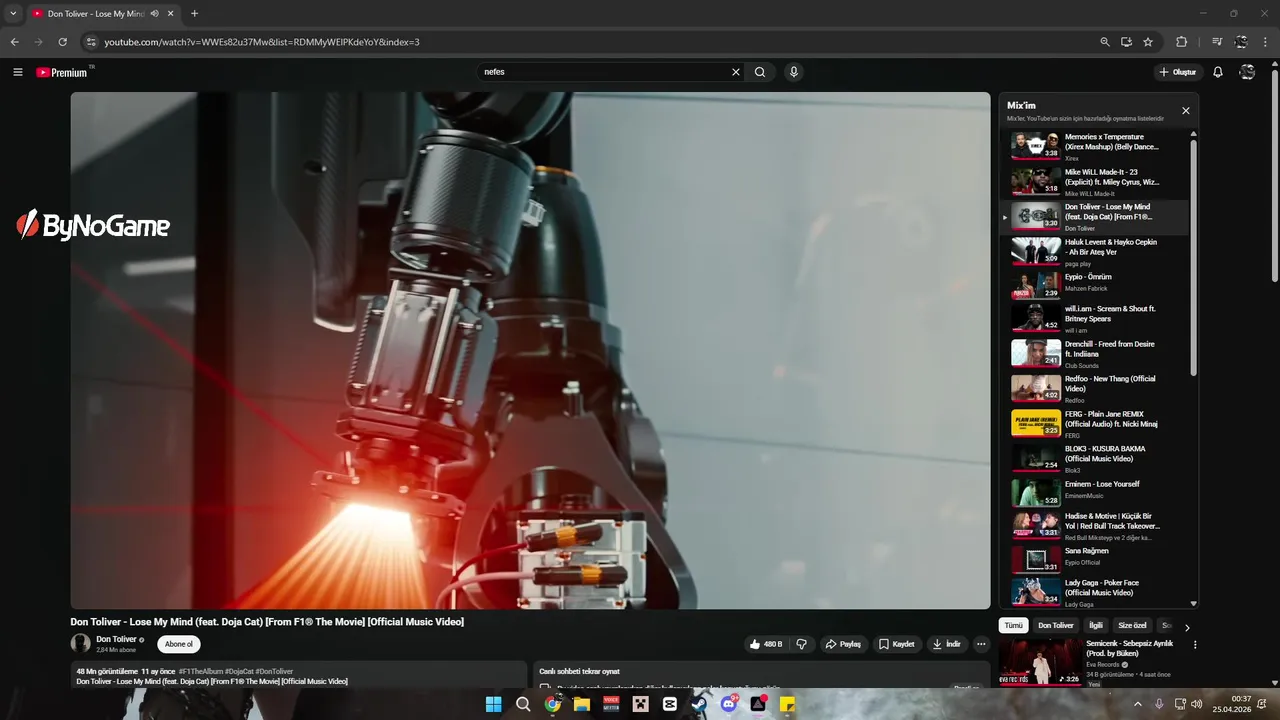Viewport: 1280px width, 720px height.
Task: Play Redfoo - New Thang from the mix
Action: point(1094,388)
